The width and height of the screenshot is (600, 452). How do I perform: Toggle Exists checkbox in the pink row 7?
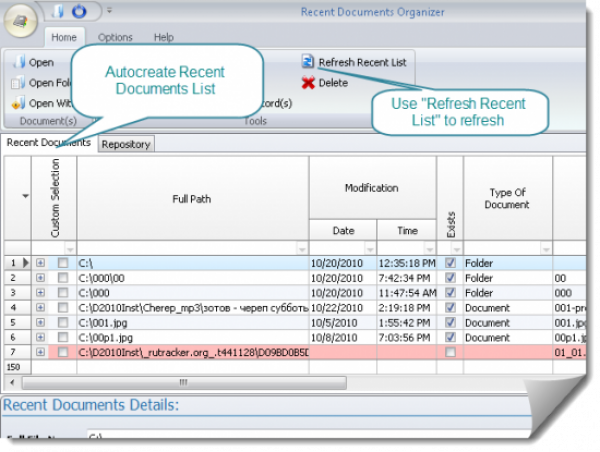pyautogui.click(x=449, y=352)
